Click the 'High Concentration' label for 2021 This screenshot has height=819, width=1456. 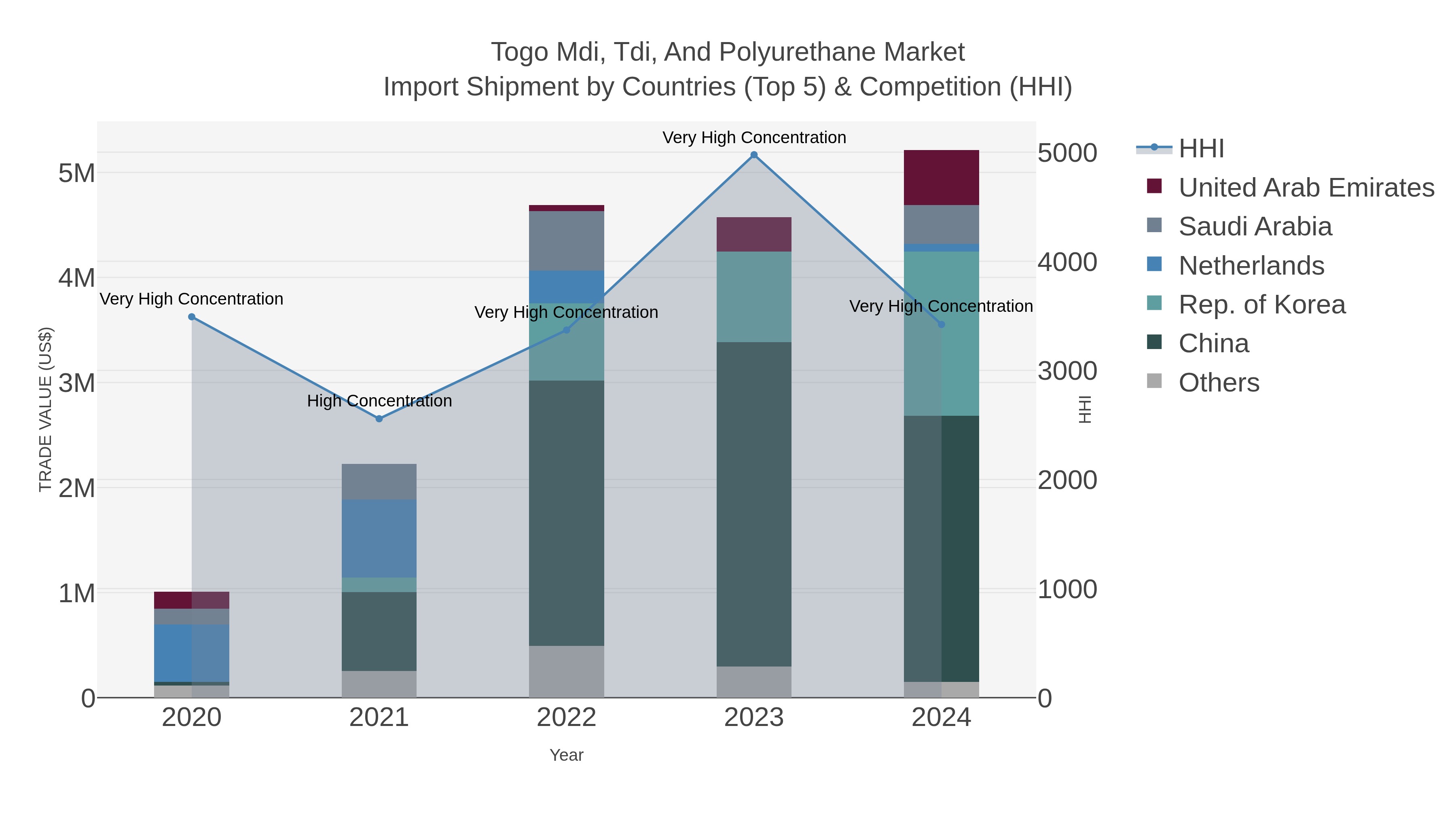(379, 401)
